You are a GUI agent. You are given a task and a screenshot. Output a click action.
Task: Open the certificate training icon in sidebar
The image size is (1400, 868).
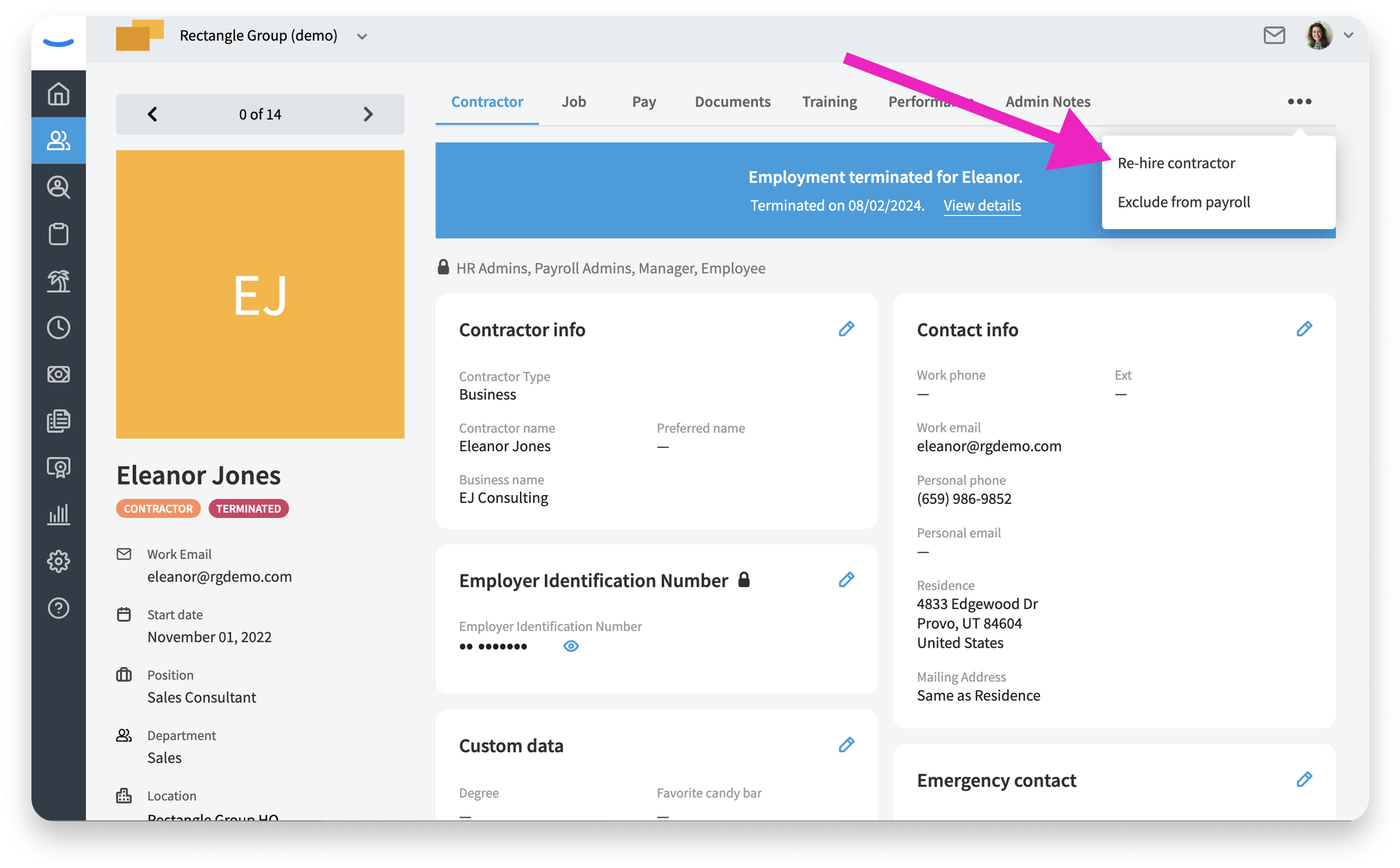click(58, 468)
